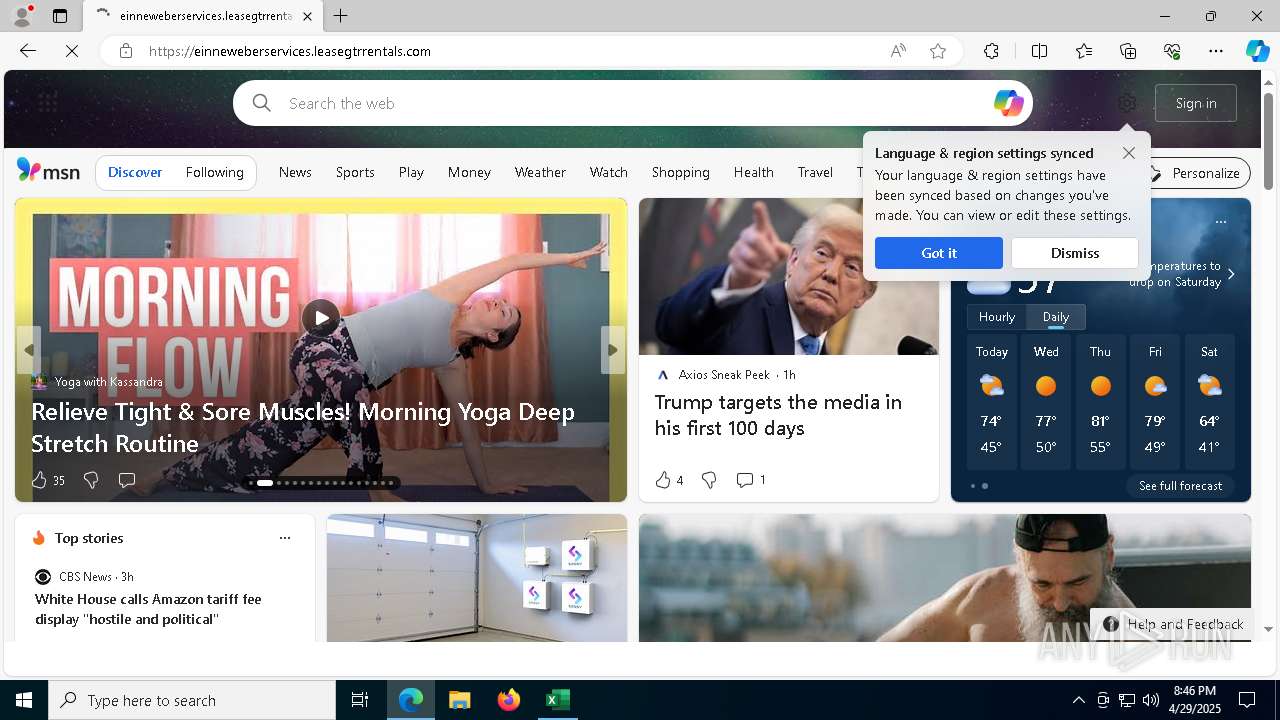1280x720 pixels.
Task: Open See full forecast link
Action: (1180, 486)
